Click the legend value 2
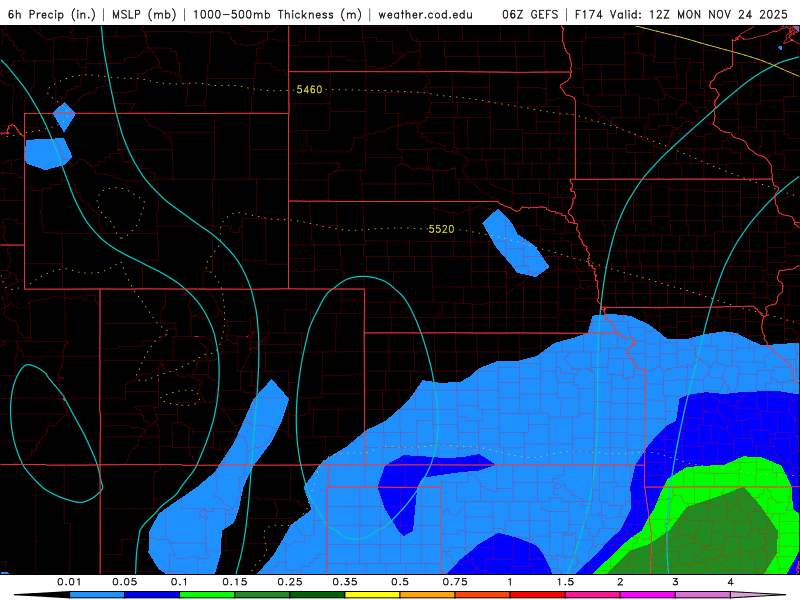This screenshot has height=600, width=800. 620,582
